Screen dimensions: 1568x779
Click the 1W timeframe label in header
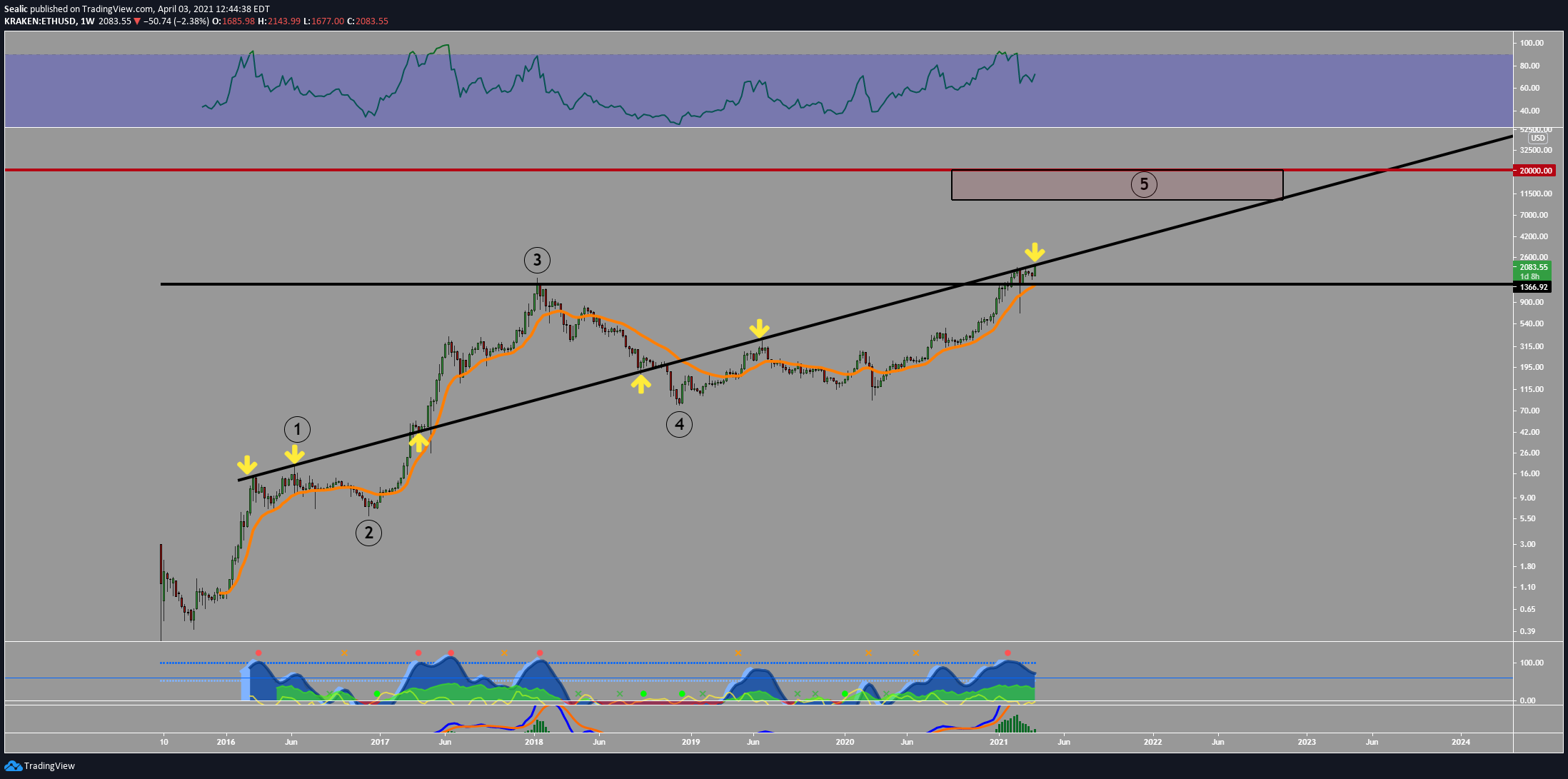coord(87,21)
